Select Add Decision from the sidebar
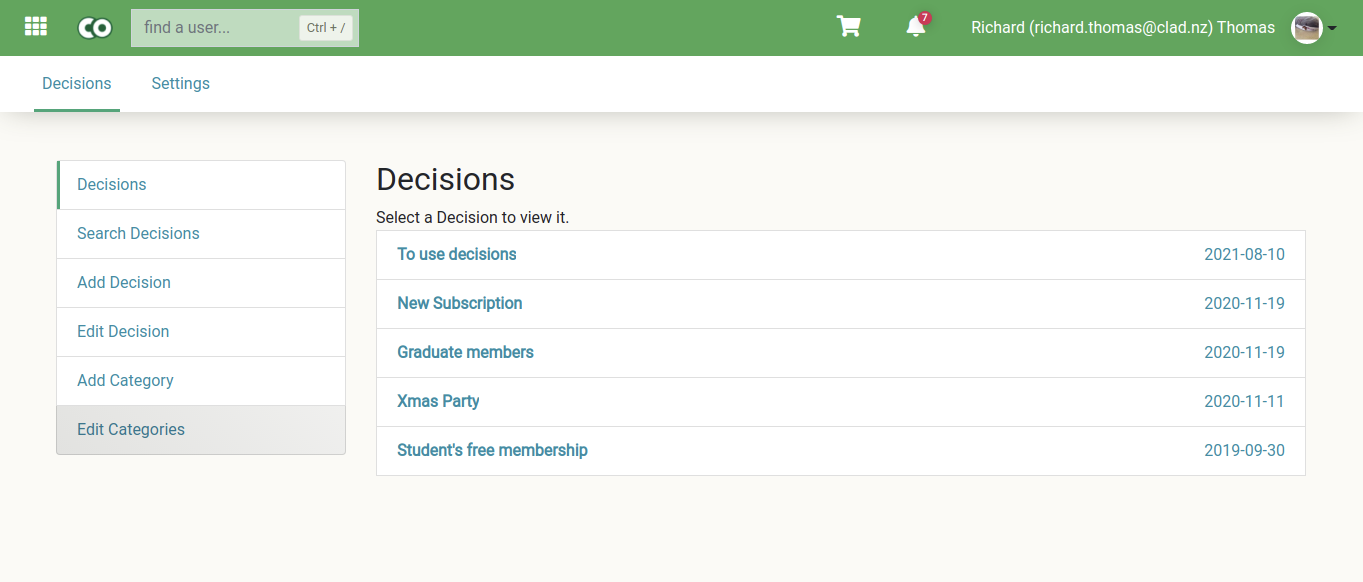The image size is (1363, 582). [123, 282]
